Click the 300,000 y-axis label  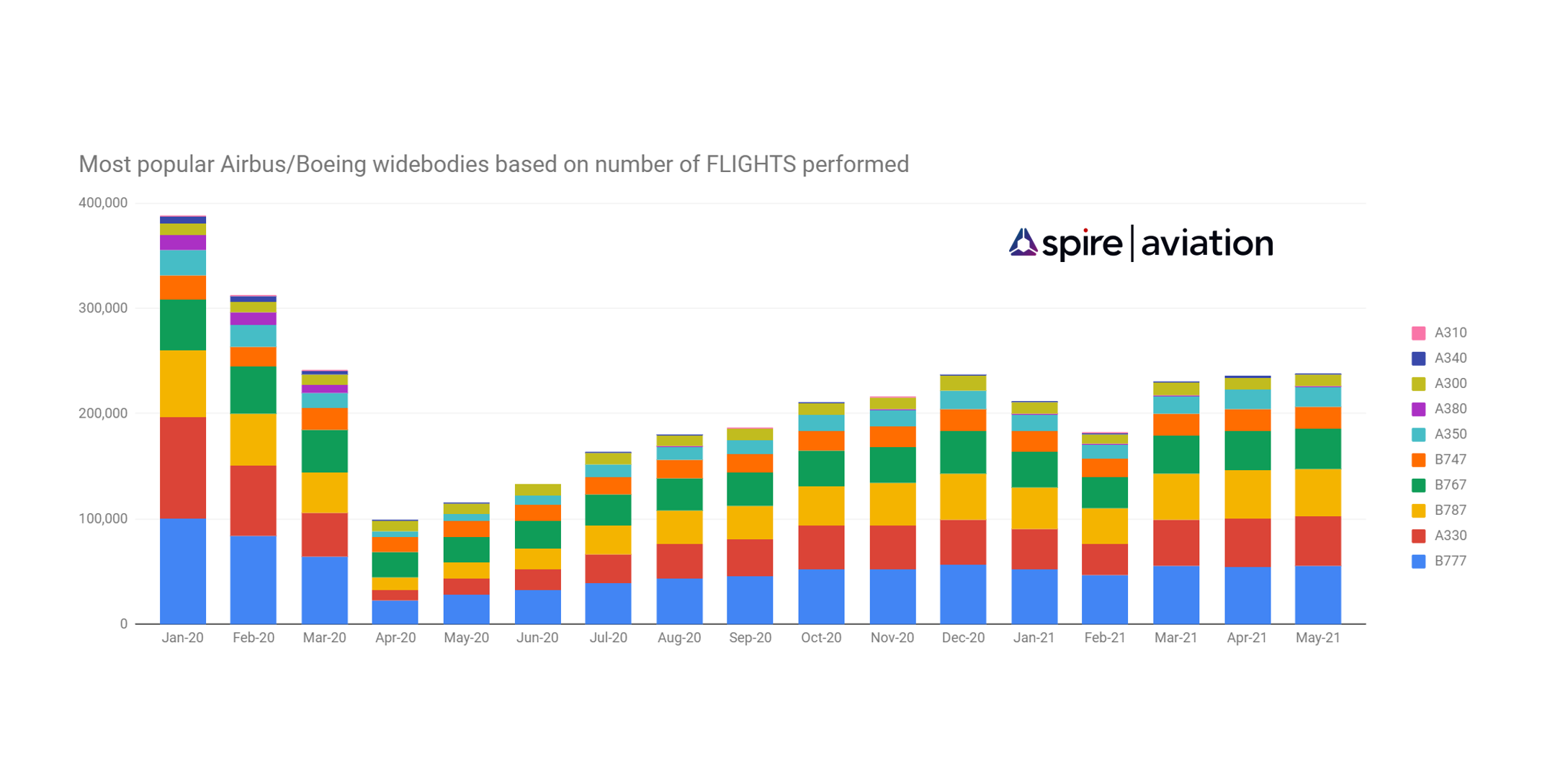103,308
